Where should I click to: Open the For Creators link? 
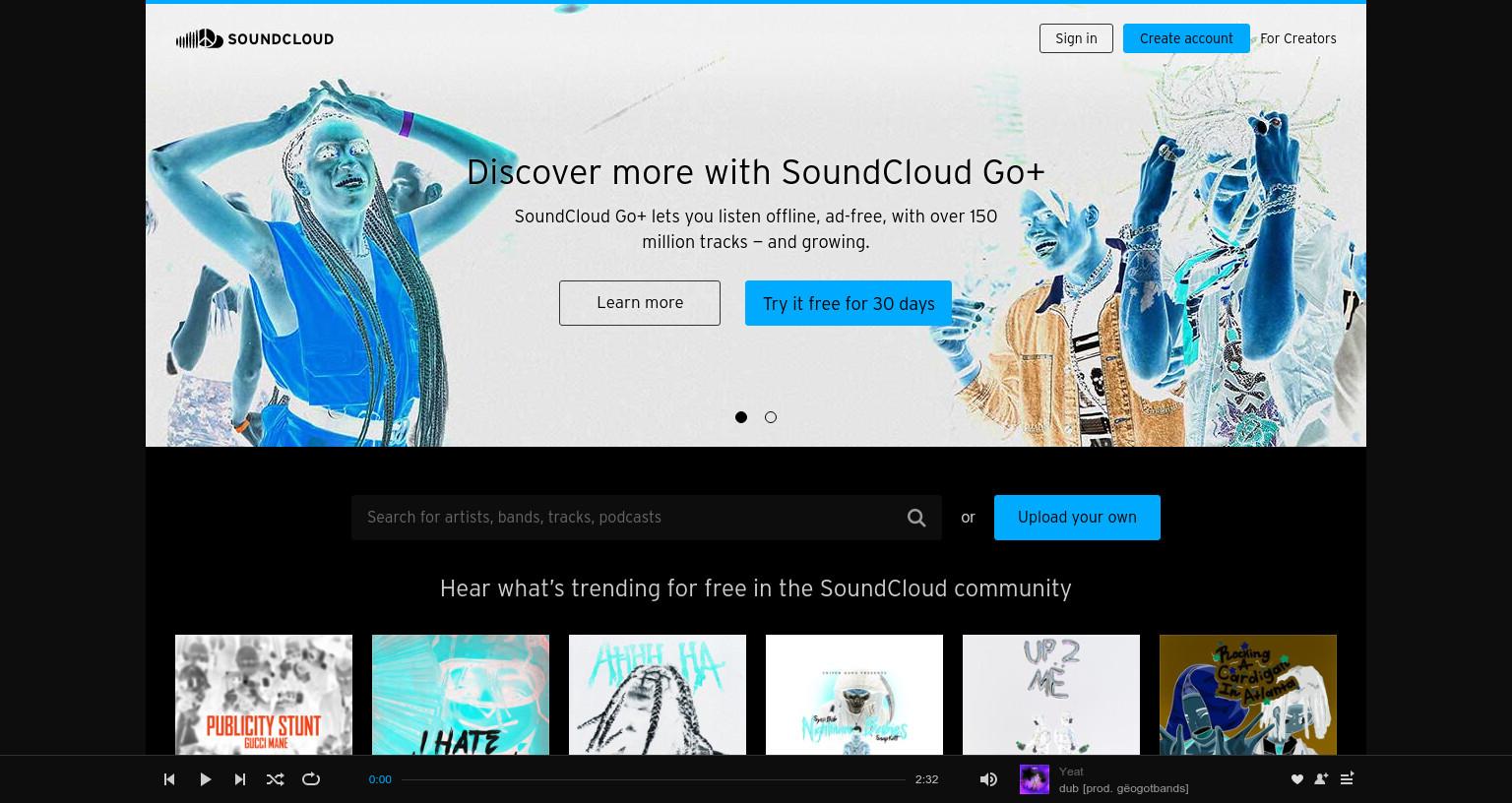(x=1297, y=38)
